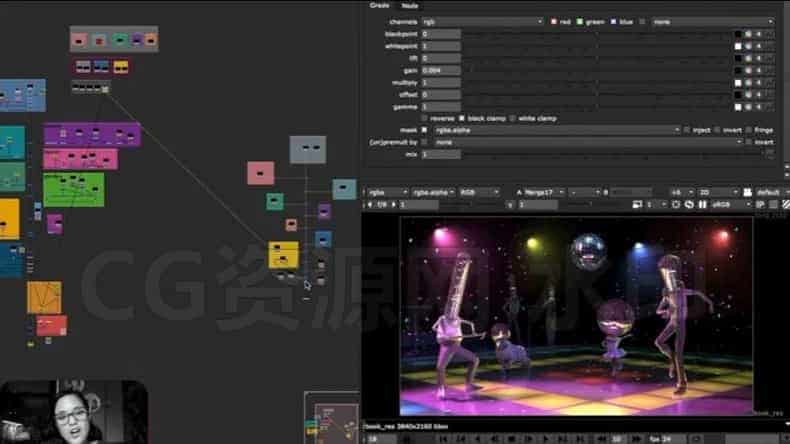The height and width of the screenshot is (444, 790).
Task: Switch to the Grade tab
Action: tap(379, 6)
